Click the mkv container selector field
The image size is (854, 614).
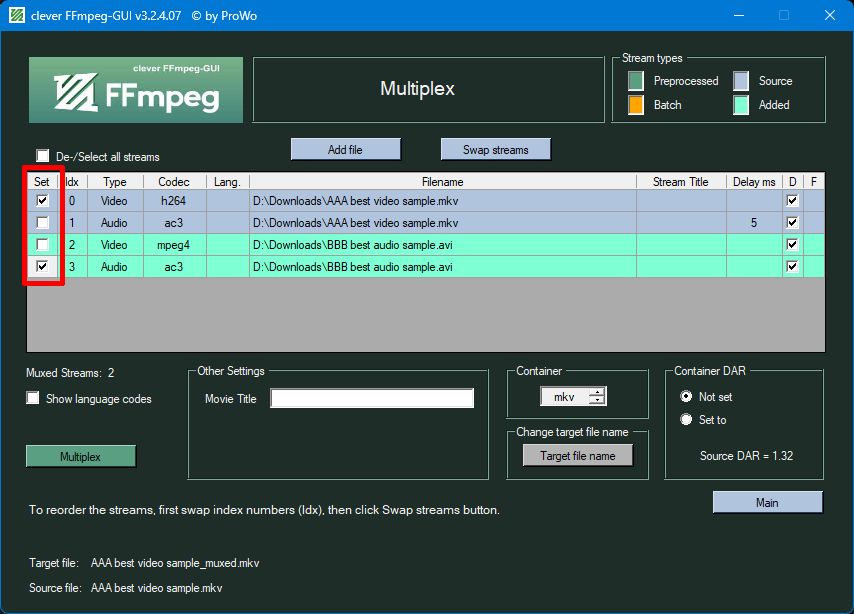click(x=565, y=397)
